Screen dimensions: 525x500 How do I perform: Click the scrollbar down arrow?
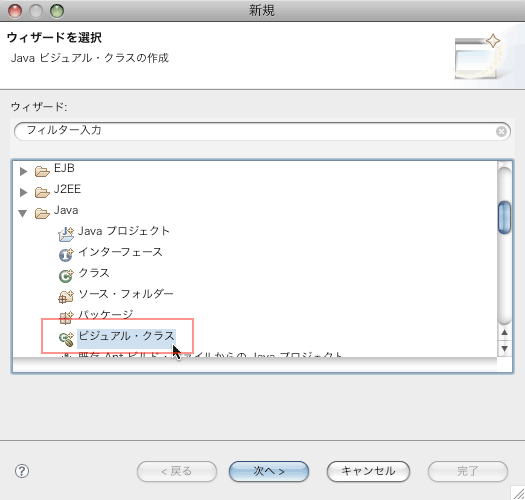click(505, 349)
